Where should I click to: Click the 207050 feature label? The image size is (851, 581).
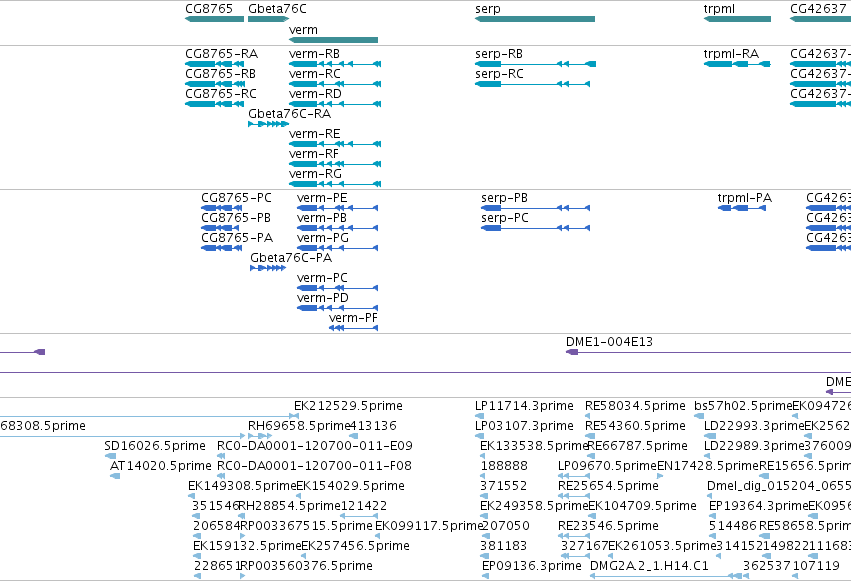[x=505, y=526]
